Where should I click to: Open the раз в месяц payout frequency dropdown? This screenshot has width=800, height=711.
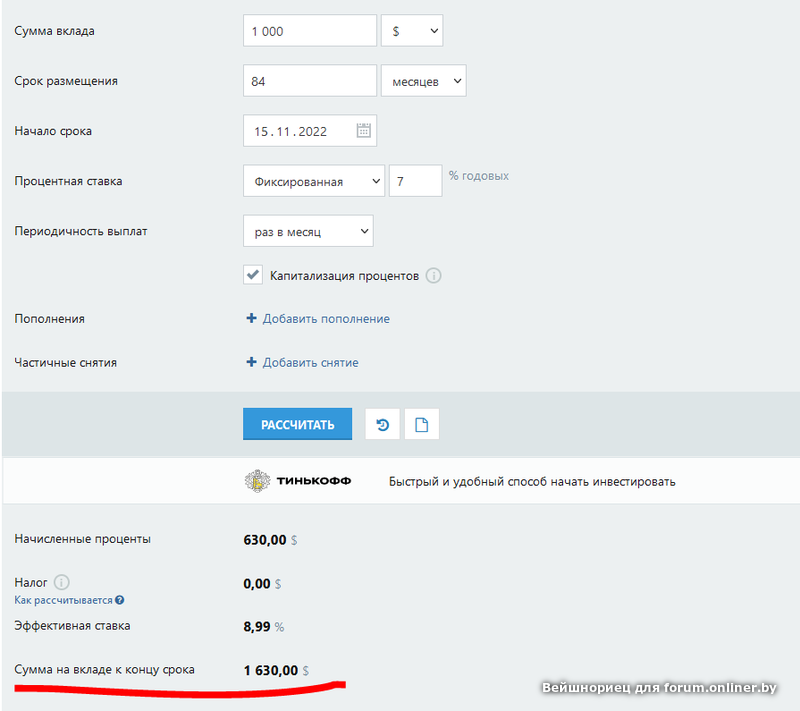308,231
